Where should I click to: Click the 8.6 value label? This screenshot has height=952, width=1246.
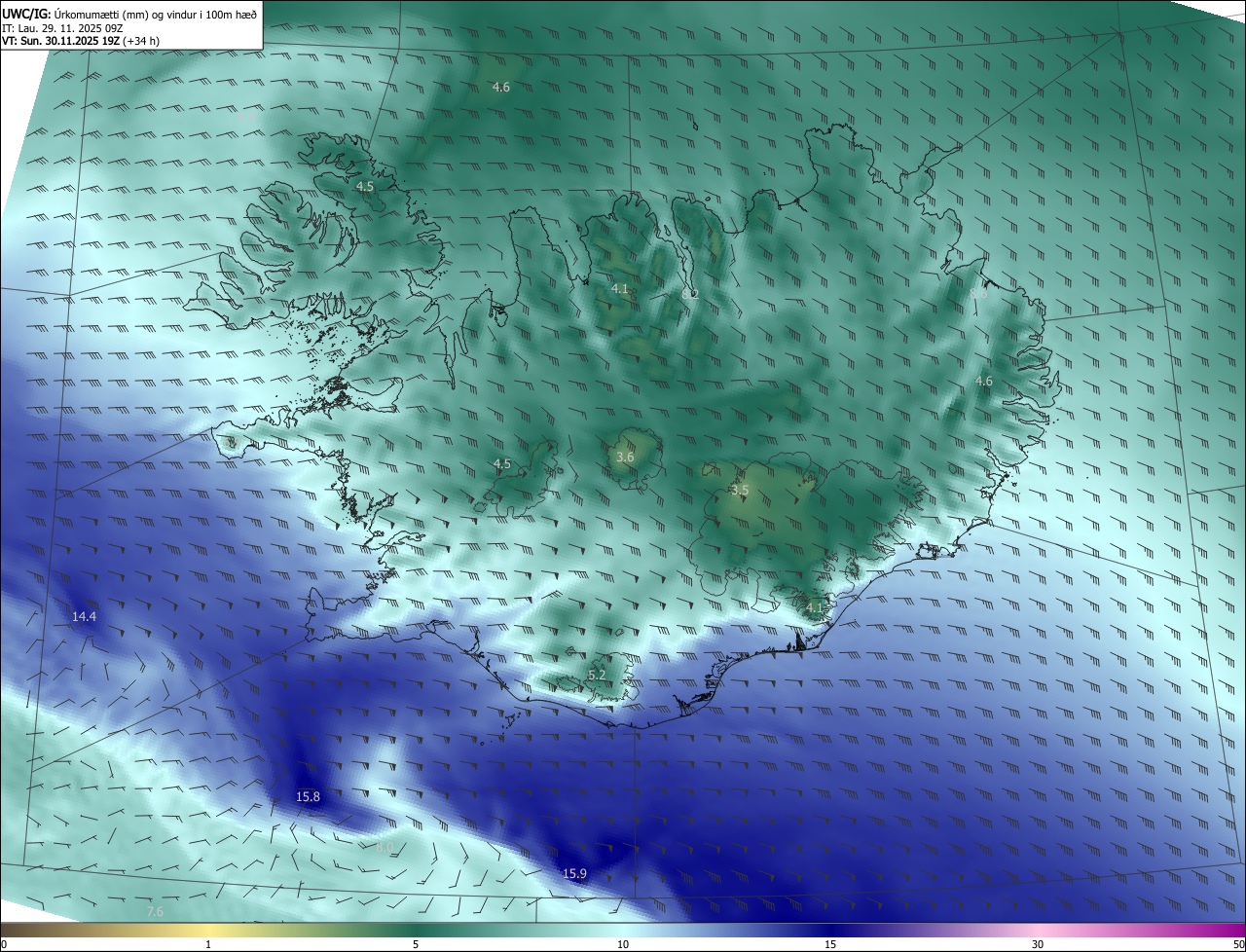(978, 292)
